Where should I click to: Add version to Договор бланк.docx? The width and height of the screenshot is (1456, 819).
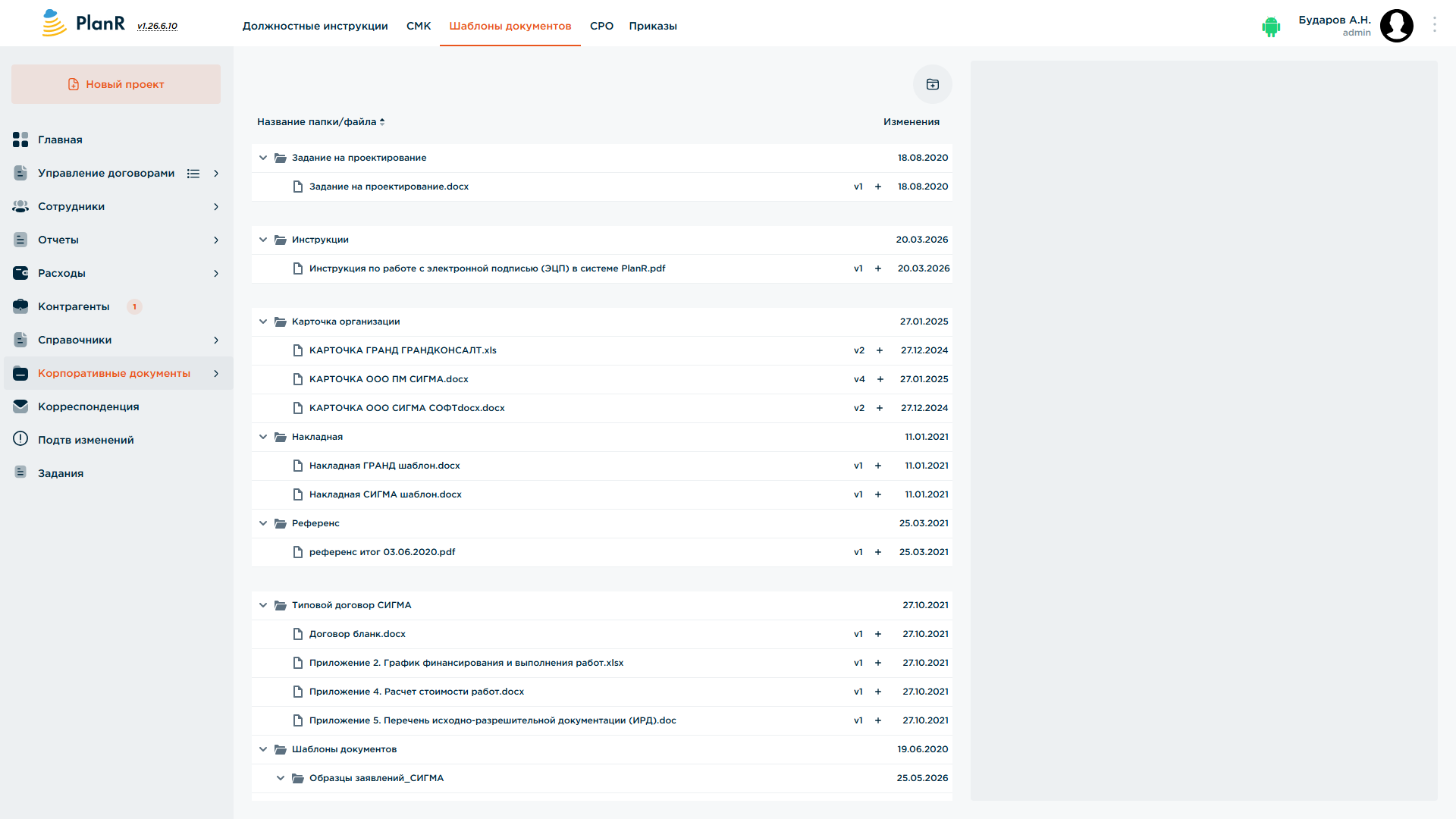[x=878, y=634]
